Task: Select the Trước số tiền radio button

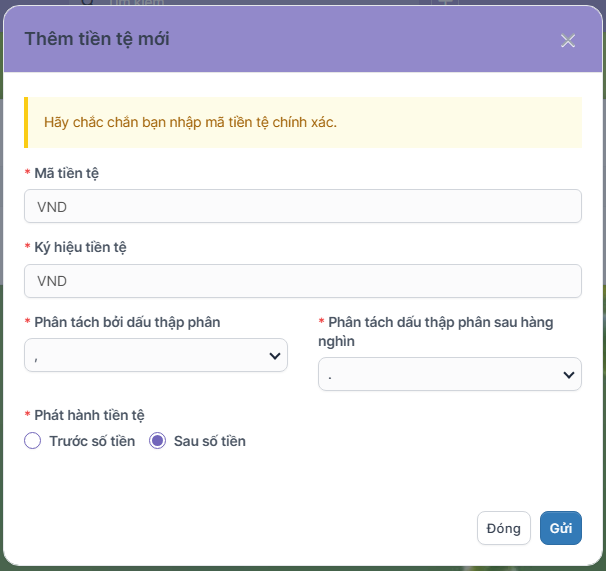Action: tap(32, 441)
